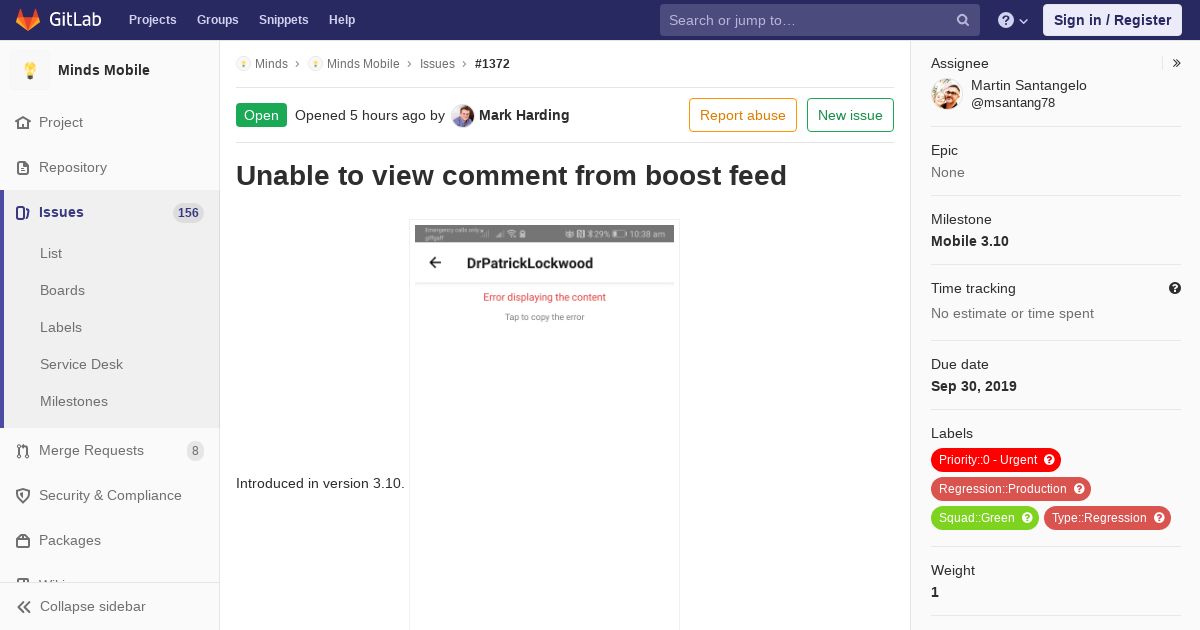Focus the Search or jump to field
The image size is (1200, 630).
coord(820,20)
